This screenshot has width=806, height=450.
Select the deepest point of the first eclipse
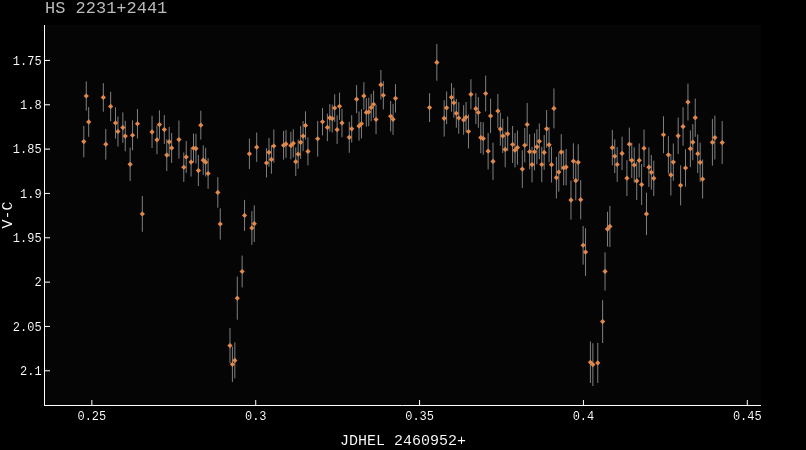(232, 364)
